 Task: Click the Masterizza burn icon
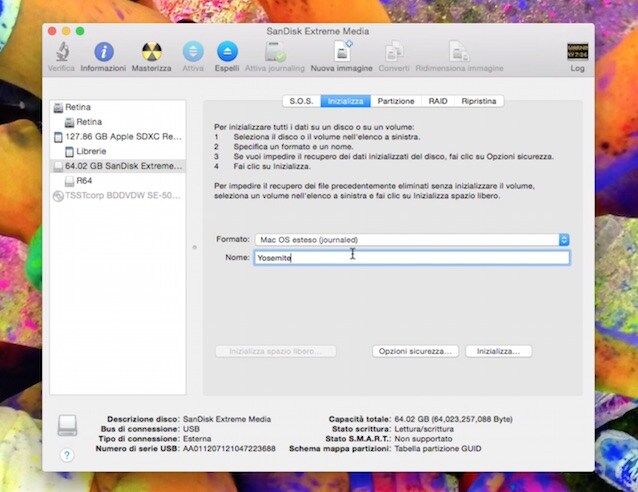coord(151,52)
